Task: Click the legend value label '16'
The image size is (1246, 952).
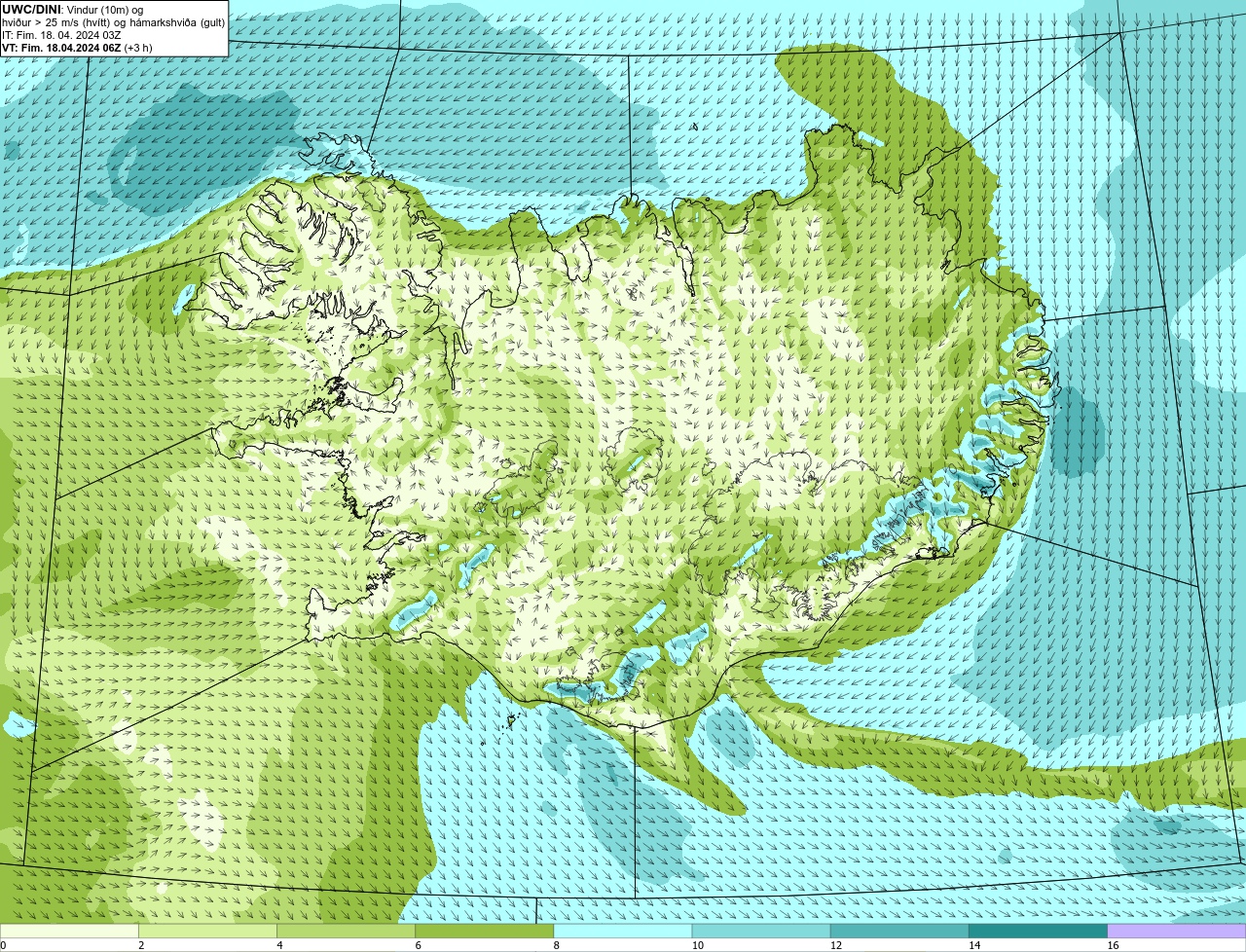Action: pos(1113,945)
